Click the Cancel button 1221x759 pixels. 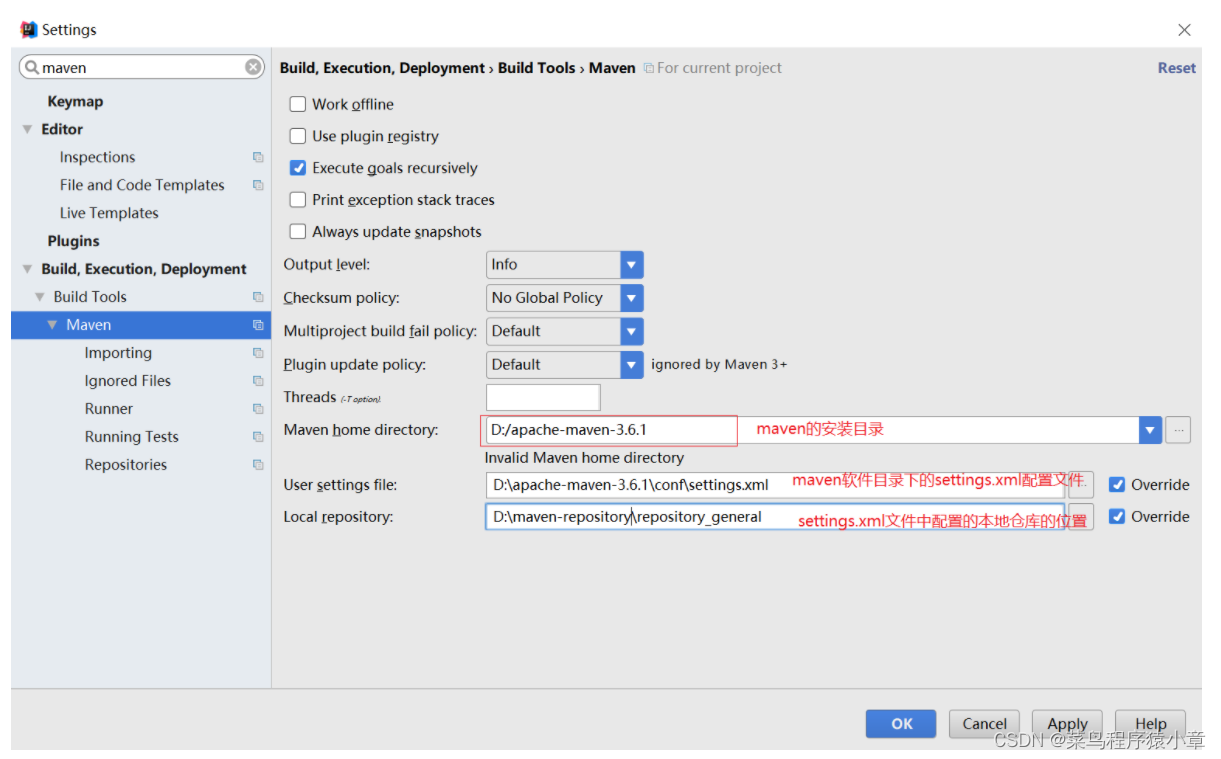click(x=984, y=724)
